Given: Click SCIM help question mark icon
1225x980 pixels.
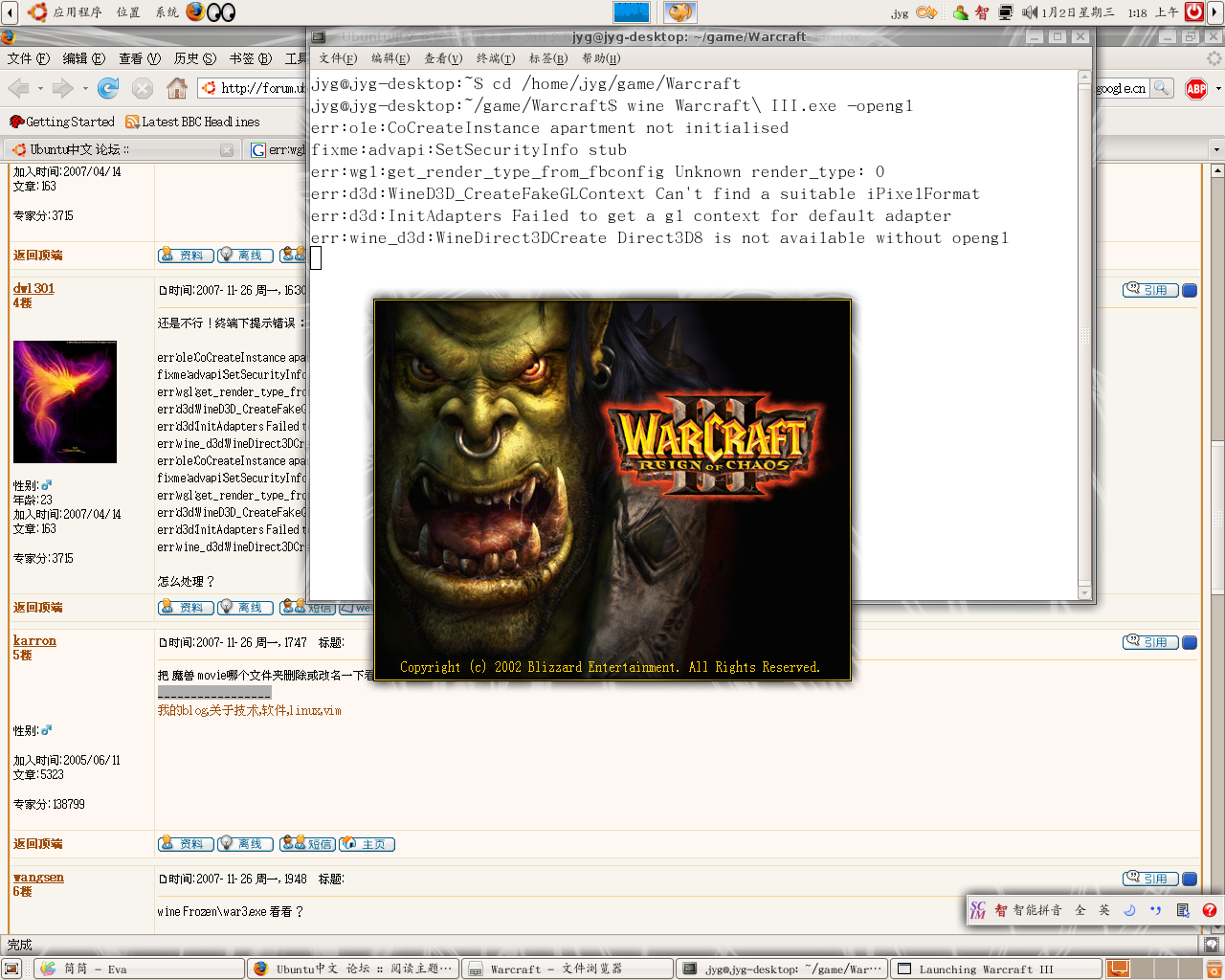Looking at the screenshot, I should [1209, 910].
